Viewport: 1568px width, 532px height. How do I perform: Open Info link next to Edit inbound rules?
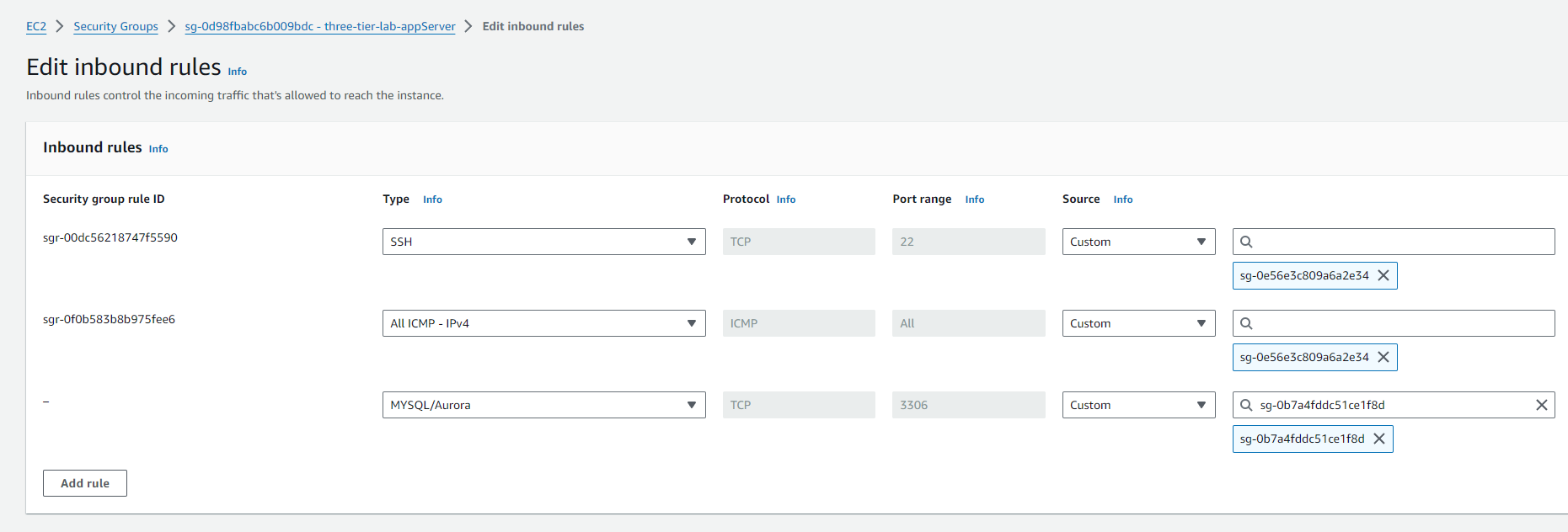(238, 72)
